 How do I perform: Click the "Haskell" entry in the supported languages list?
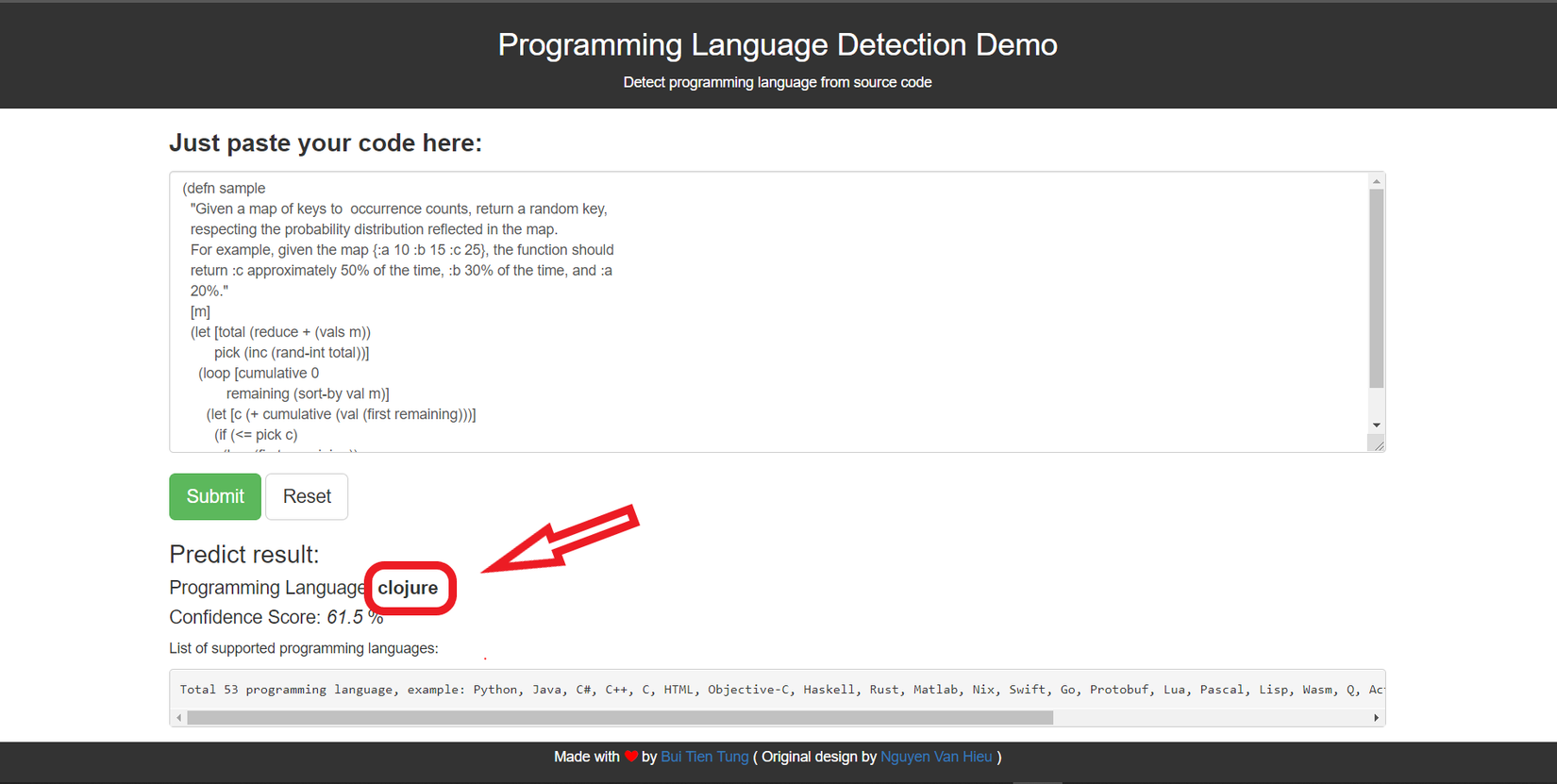tap(829, 690)
